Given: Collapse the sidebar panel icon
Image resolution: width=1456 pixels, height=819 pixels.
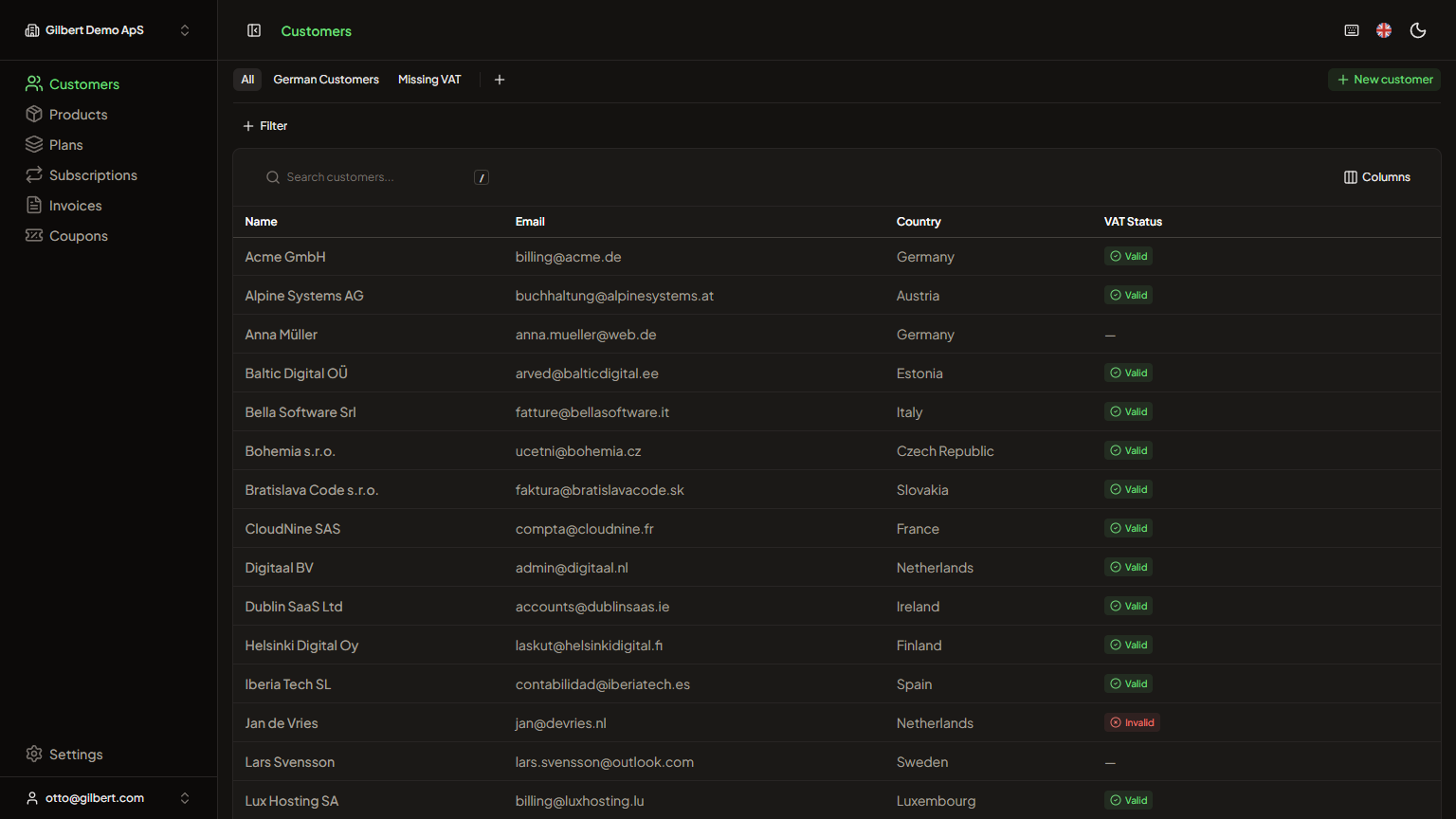Looking at the screenshot, I should tap(254, 30).
